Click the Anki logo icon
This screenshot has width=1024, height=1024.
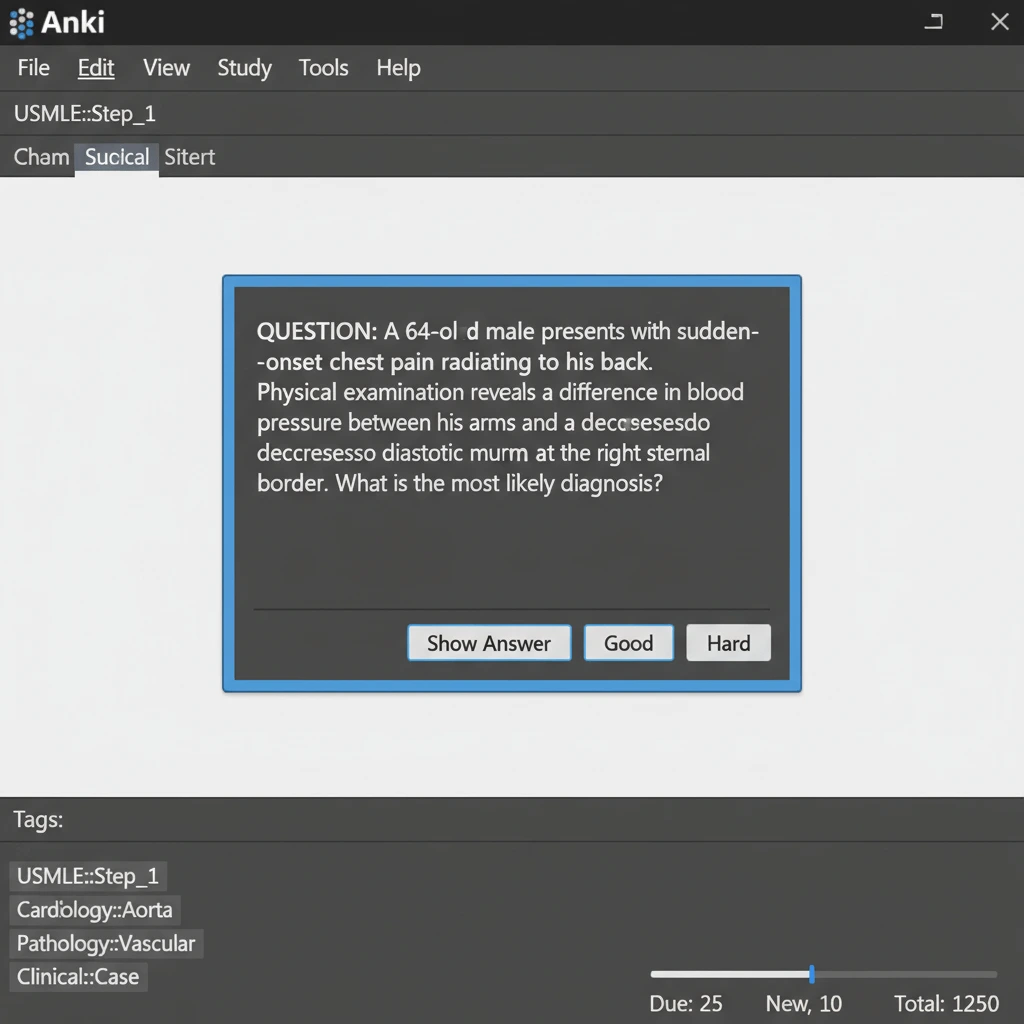(x=22, y=23)
